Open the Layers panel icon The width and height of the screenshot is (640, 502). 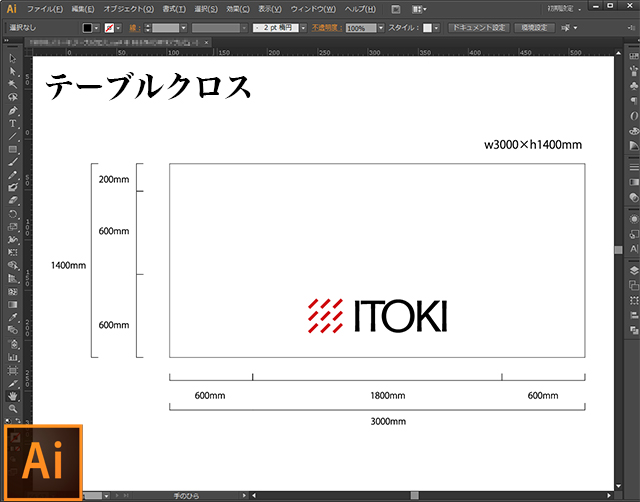tap(633, 270)
